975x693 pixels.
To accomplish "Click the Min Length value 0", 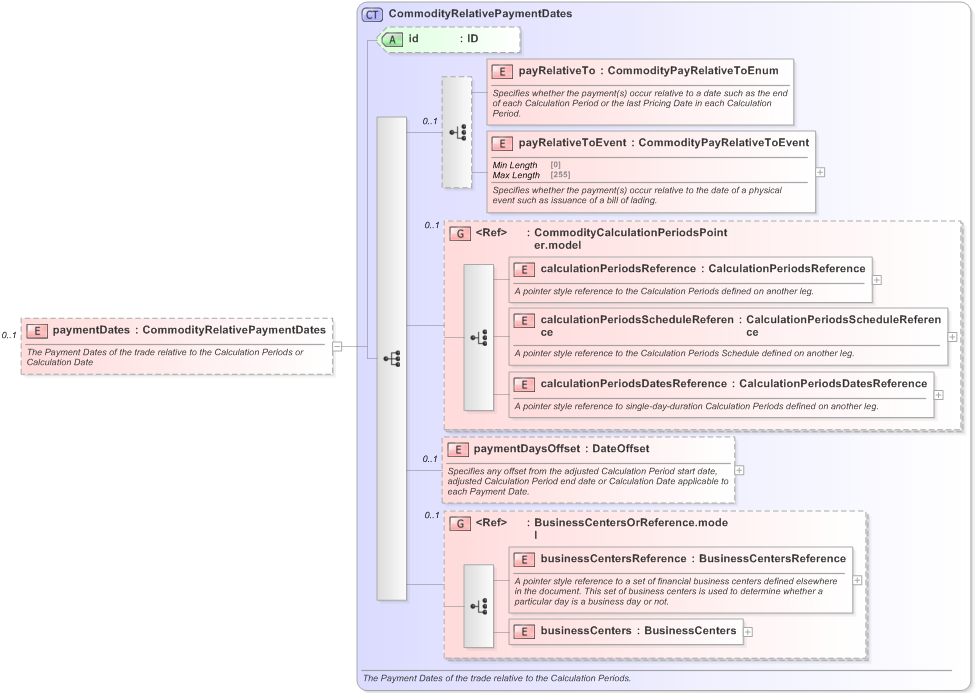I will point(555,165).
